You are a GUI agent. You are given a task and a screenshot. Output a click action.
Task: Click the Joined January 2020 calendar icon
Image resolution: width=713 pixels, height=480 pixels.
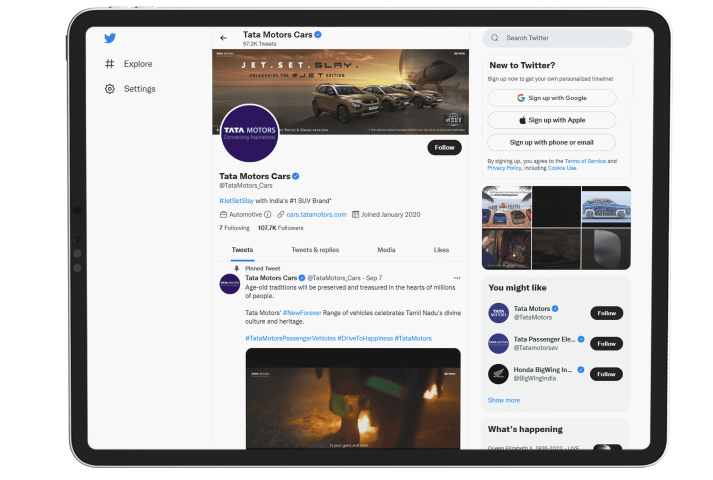[356, 215]
